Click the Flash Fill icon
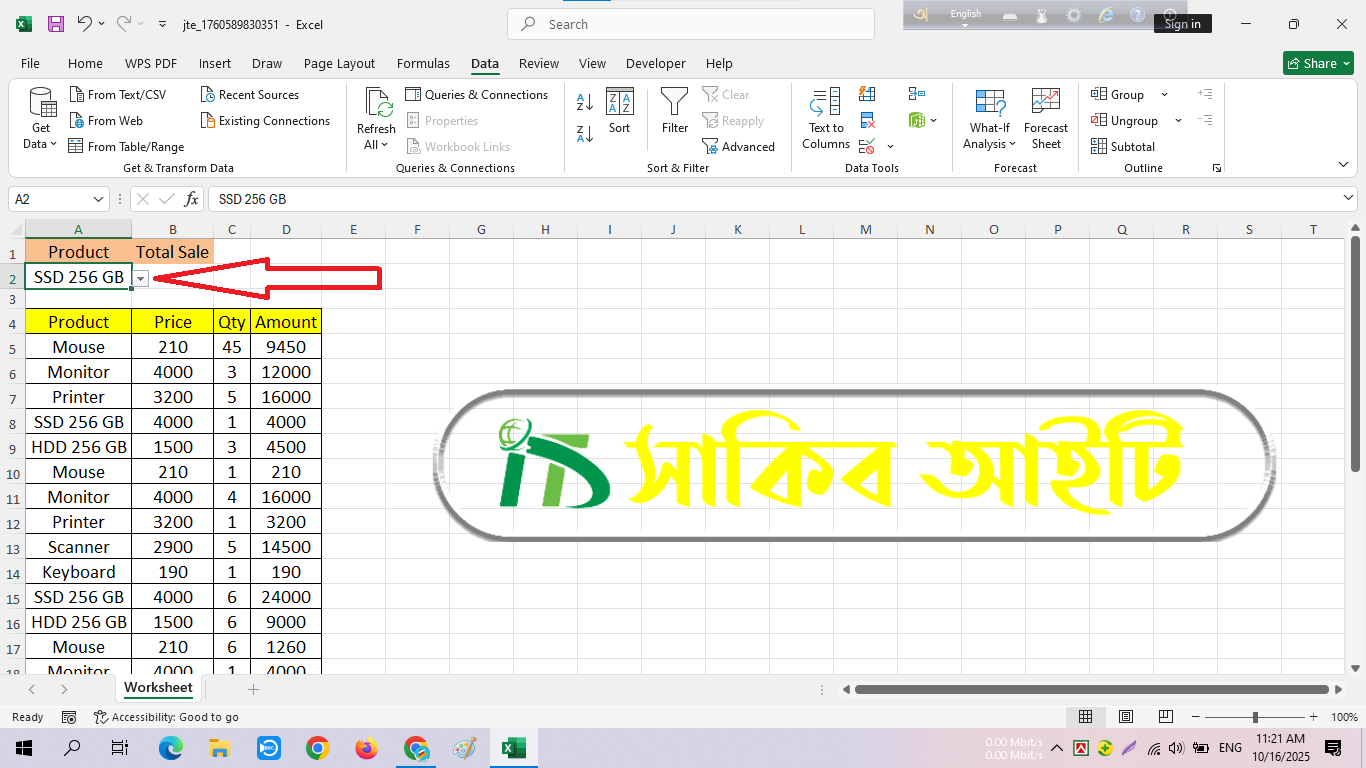 (x=867, y=94)
